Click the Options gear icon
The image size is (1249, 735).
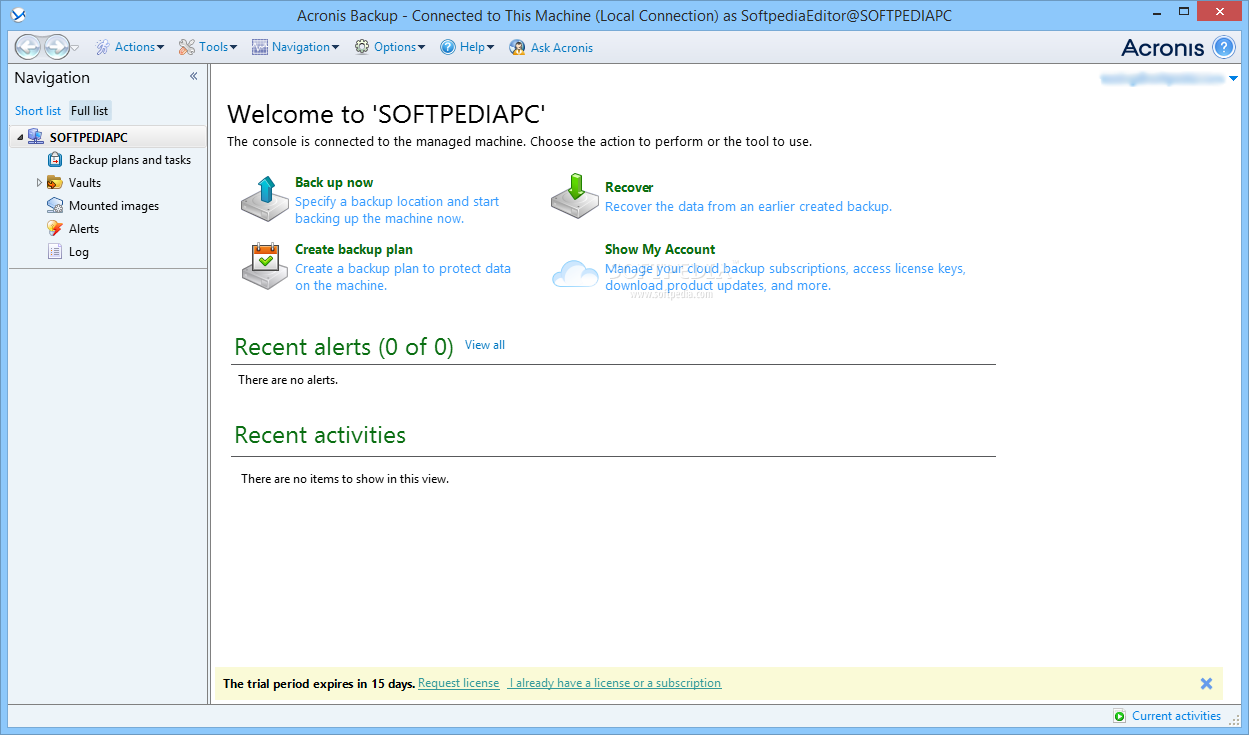362,47
